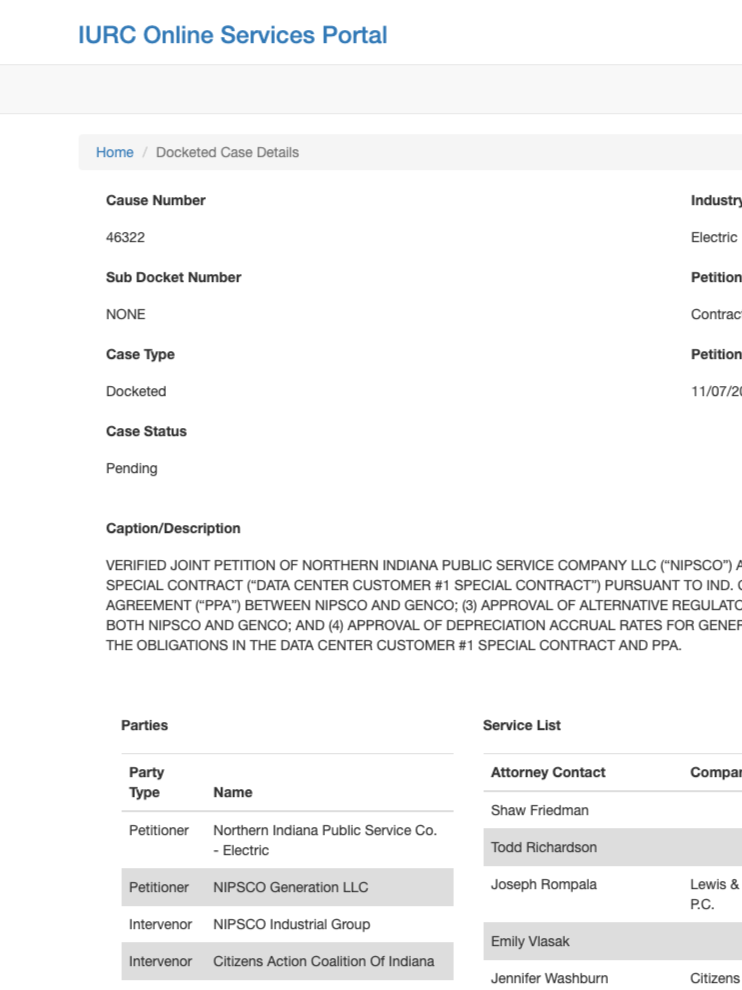Click the Case Status label
The height and width of the screenshot is (990, 742).
(x=147, y=431)
